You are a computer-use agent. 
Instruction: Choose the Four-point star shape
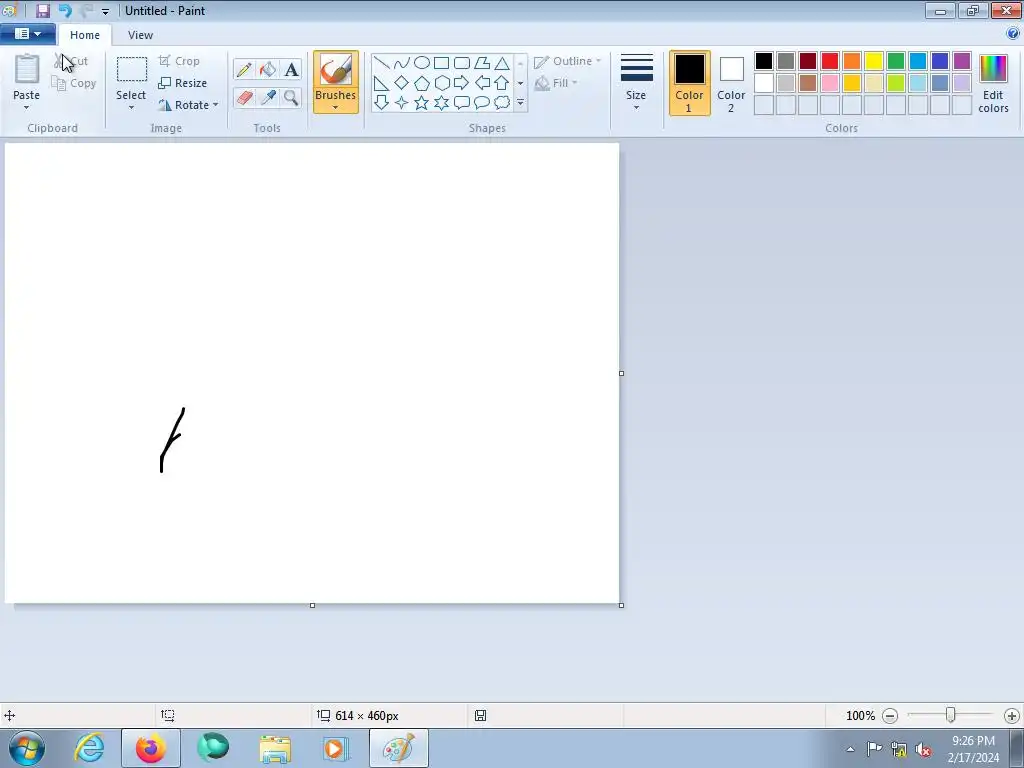[x=402, y=103]
